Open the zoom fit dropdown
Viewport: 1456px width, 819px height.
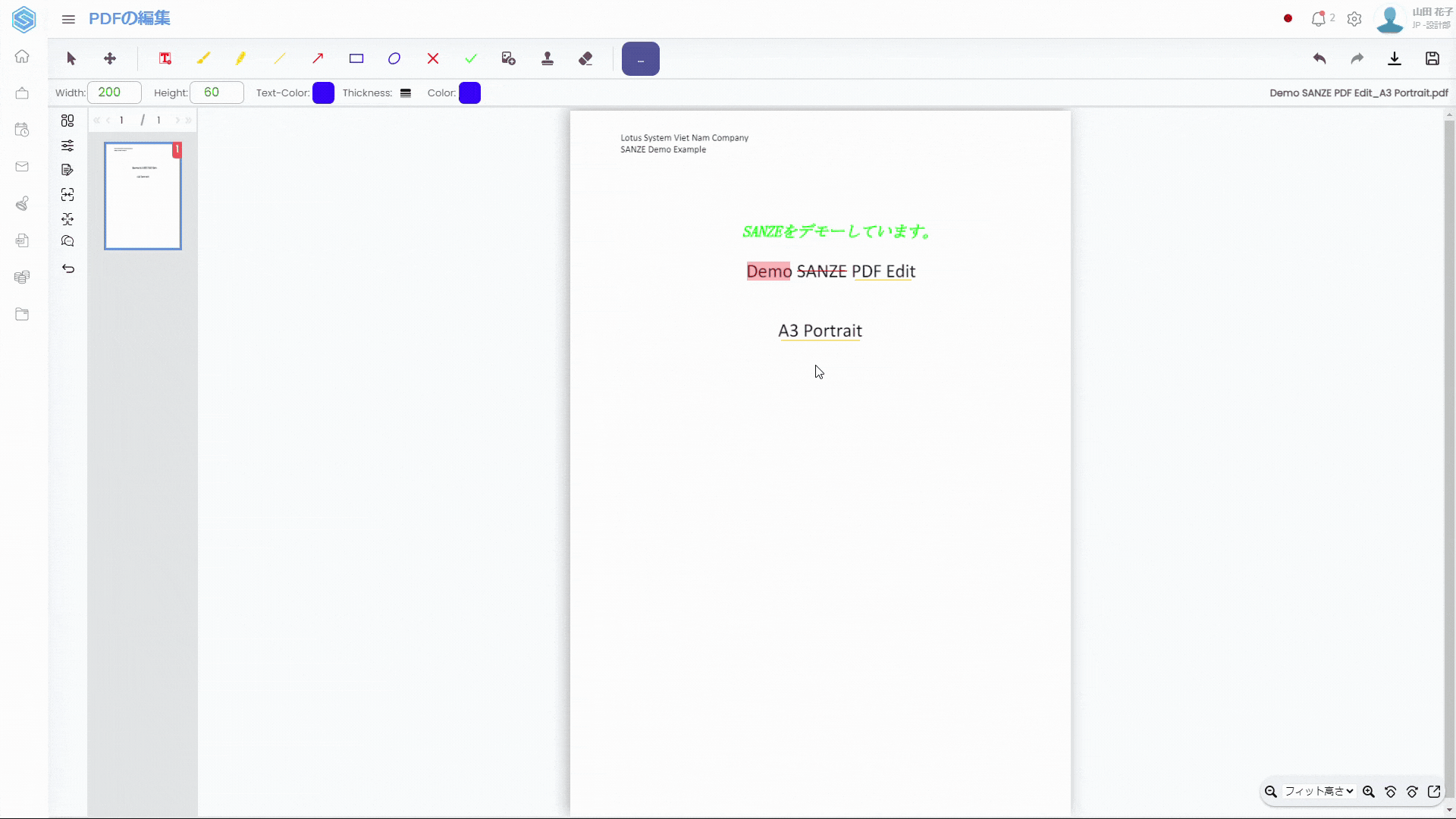pyautogui.click(x=1319, y=791)
